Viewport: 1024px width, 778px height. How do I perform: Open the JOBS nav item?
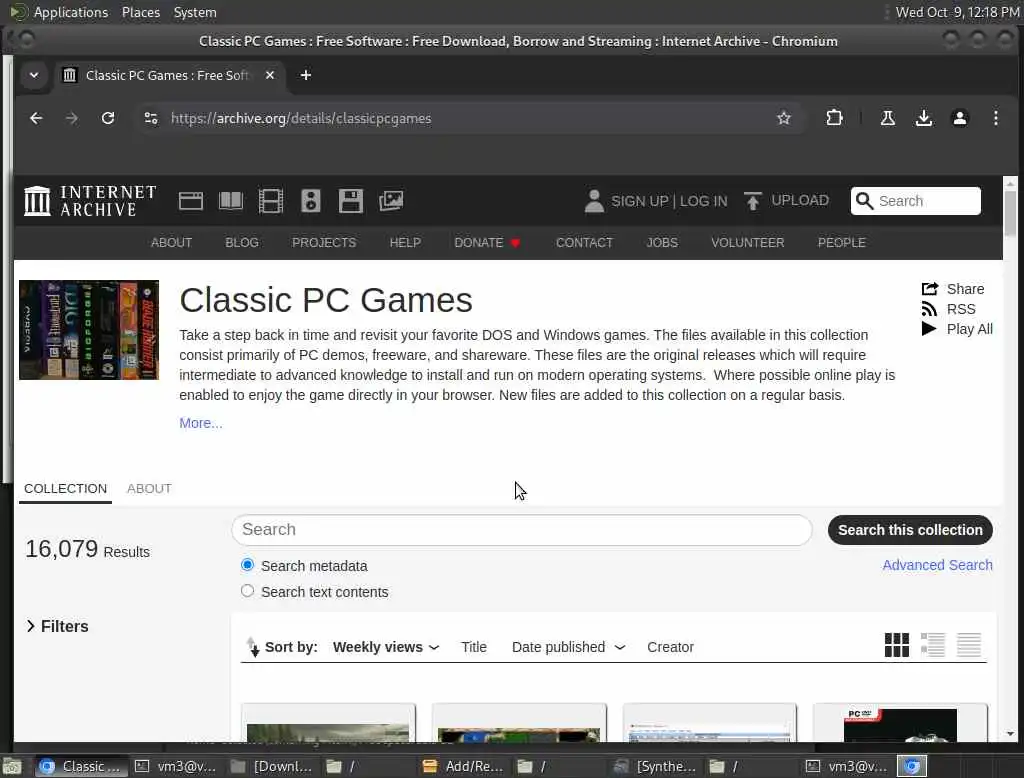[x=662, y=242]
